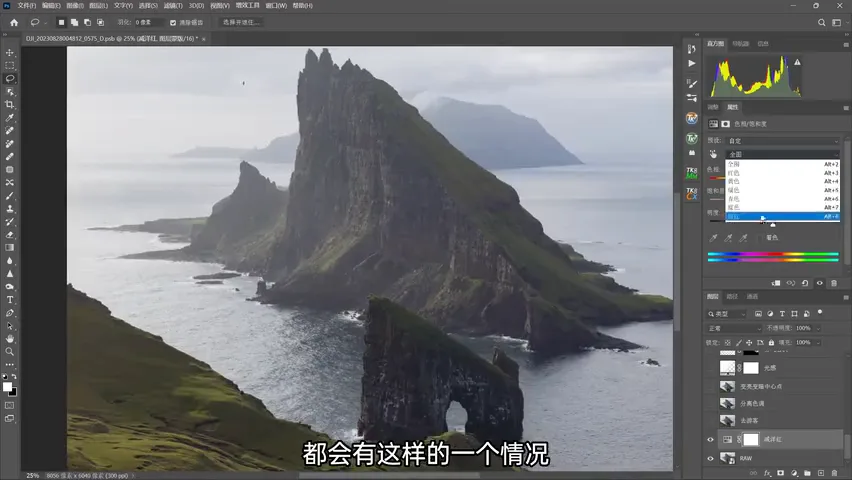Add a layer style with fx icon
The width and height of the screenshot is (852, 480).
767,473
